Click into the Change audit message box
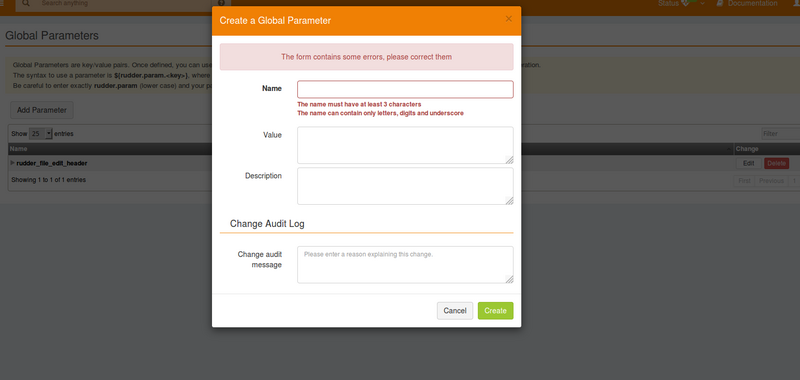 405,265
